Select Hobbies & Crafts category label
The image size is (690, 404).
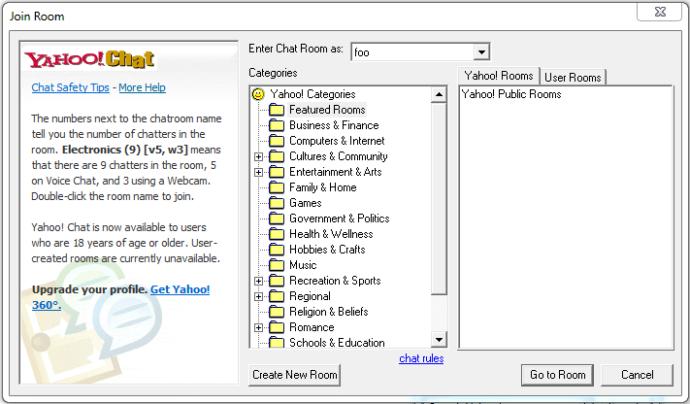(x=327, y=250)
